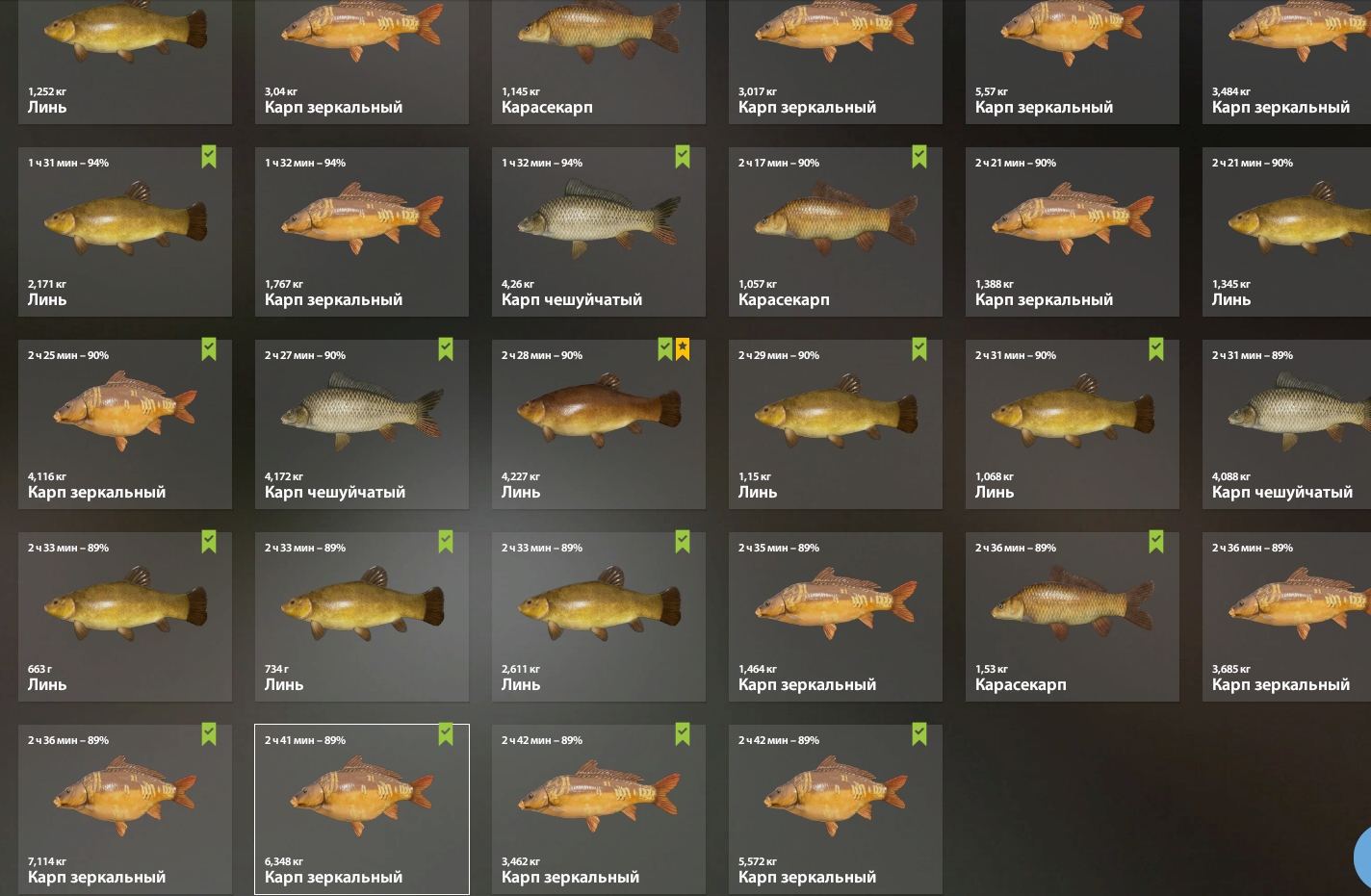Click the yellow star badge on 4,227 кг Линь

[x=683, y=349]
